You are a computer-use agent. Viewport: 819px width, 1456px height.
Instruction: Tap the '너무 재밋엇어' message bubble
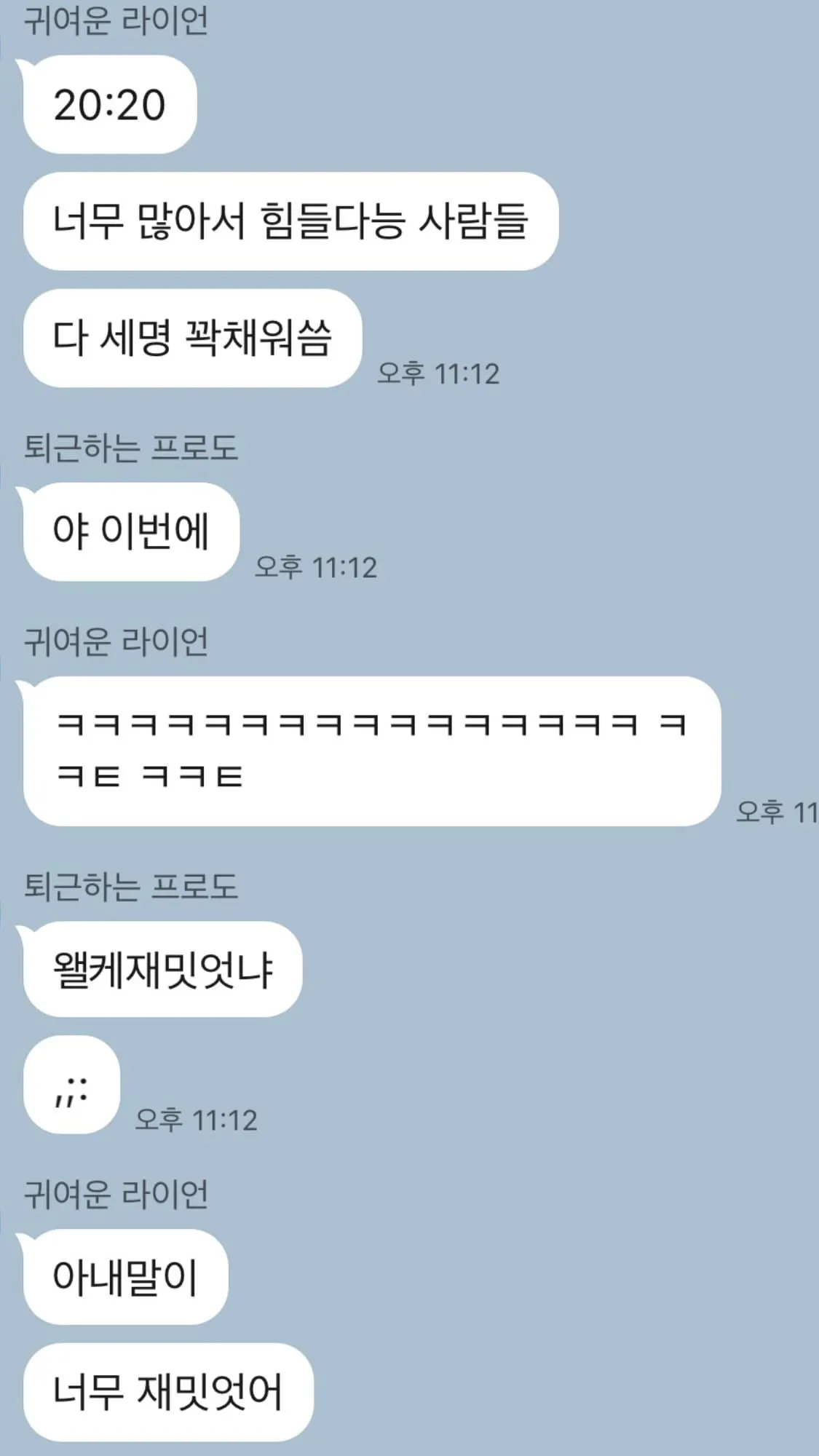[x=167, y=1392]
